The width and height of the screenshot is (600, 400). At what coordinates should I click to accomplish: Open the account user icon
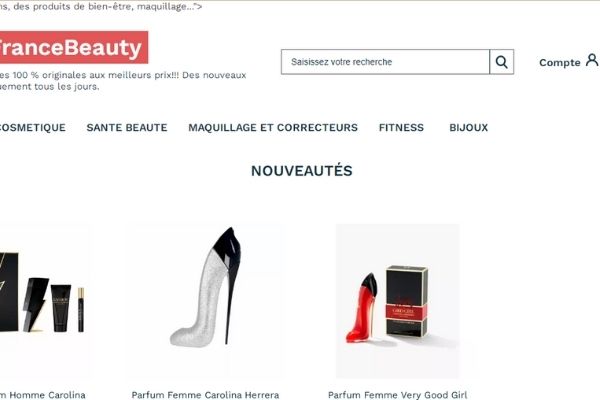592,60
